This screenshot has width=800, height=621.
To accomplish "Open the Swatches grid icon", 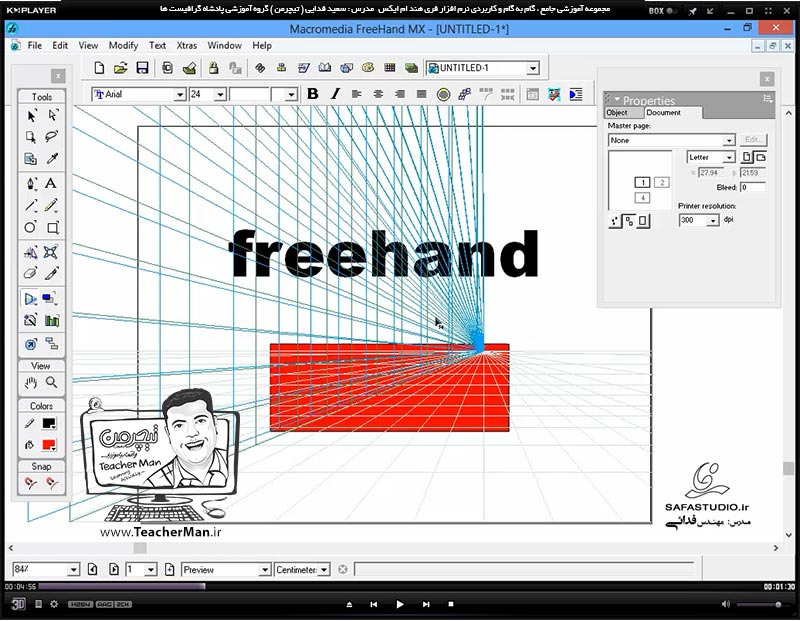I will tap(390, 68).
